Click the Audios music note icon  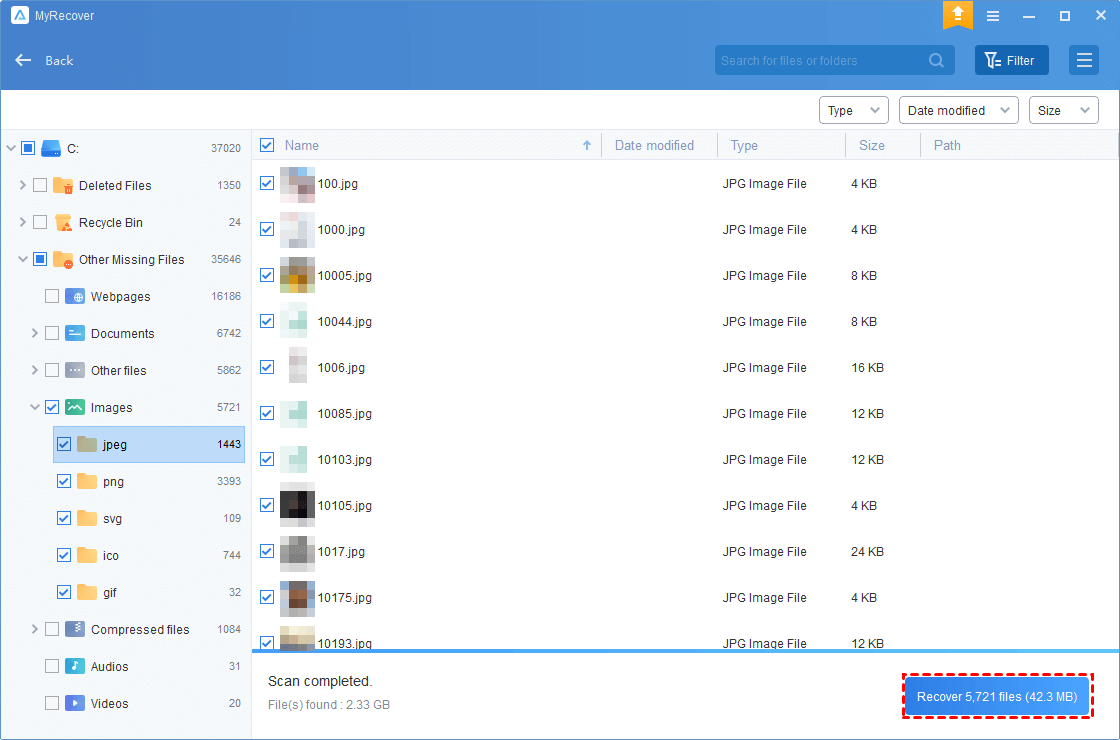tap(75, 666)
